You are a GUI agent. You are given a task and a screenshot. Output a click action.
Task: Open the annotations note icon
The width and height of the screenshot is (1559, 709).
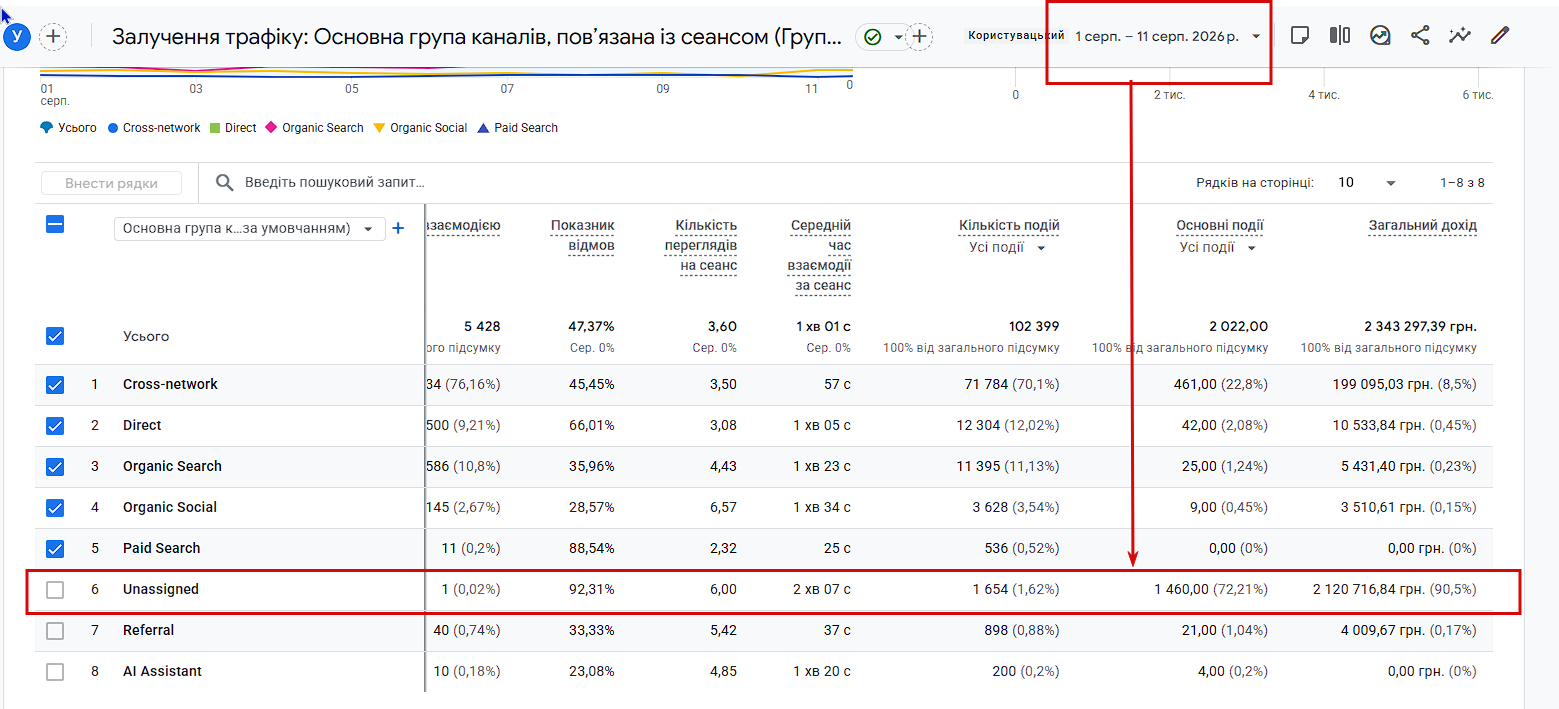coord(1300,36)
